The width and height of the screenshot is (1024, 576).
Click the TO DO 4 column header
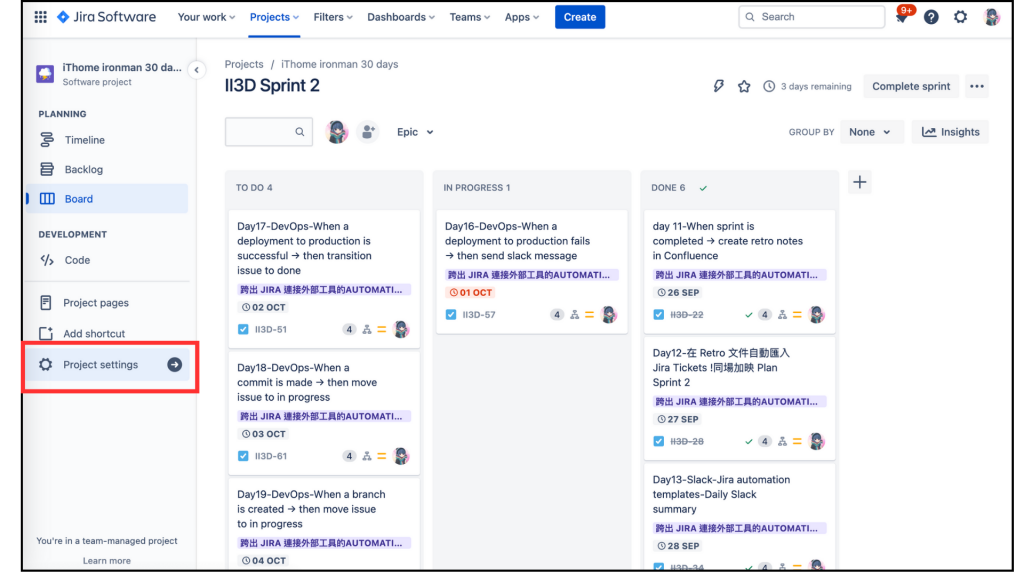point(254,187)
